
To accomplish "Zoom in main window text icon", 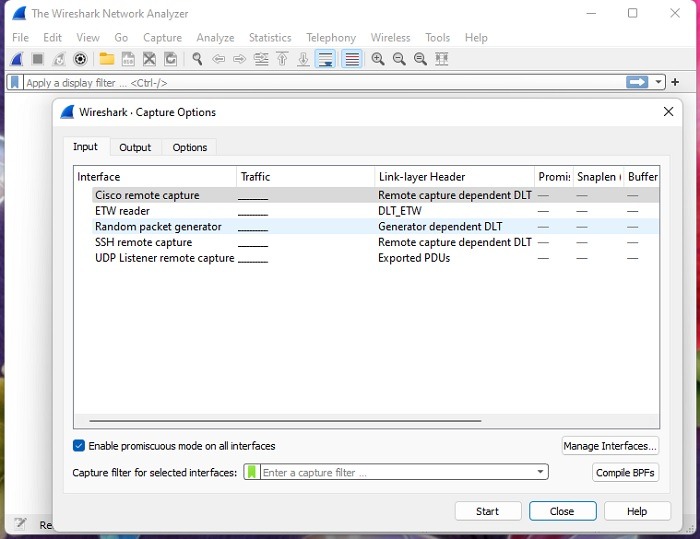I will (x=378, y=59).
